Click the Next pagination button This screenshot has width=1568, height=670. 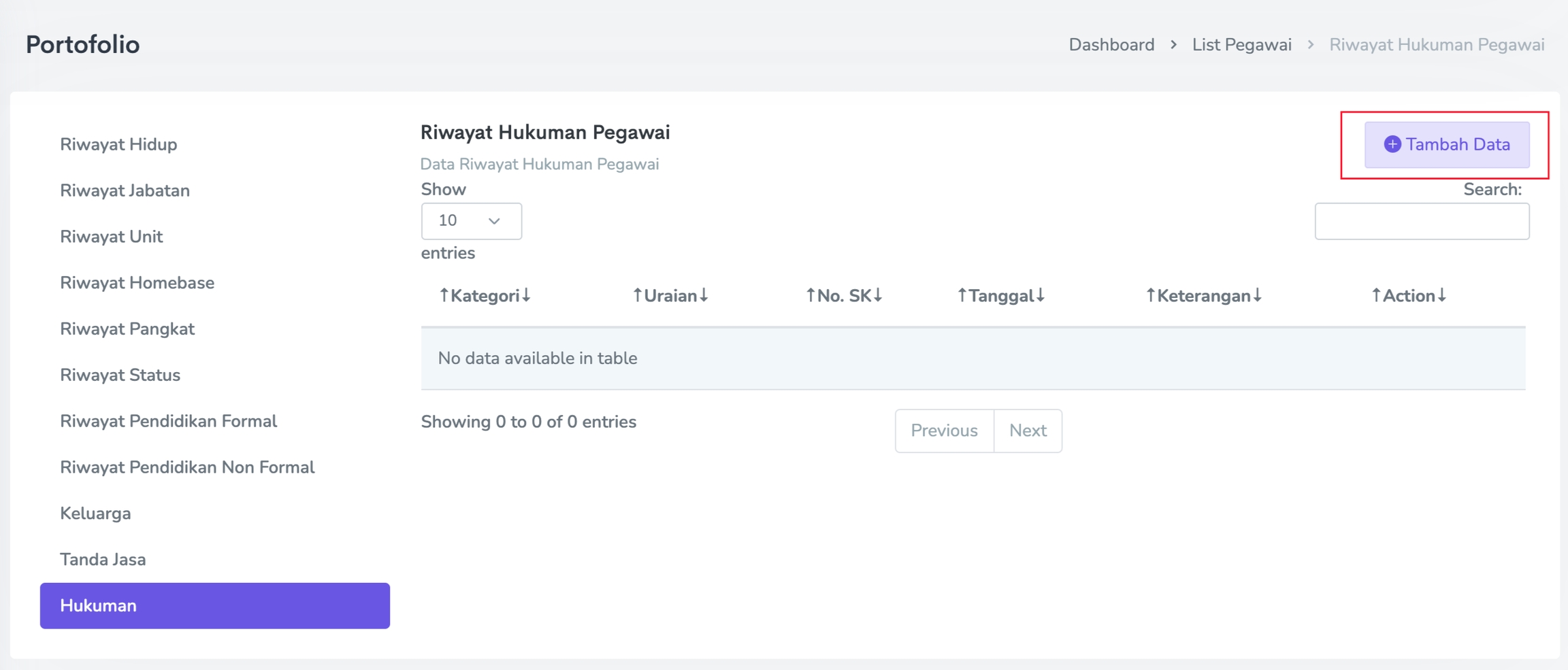coord(1028,431)
